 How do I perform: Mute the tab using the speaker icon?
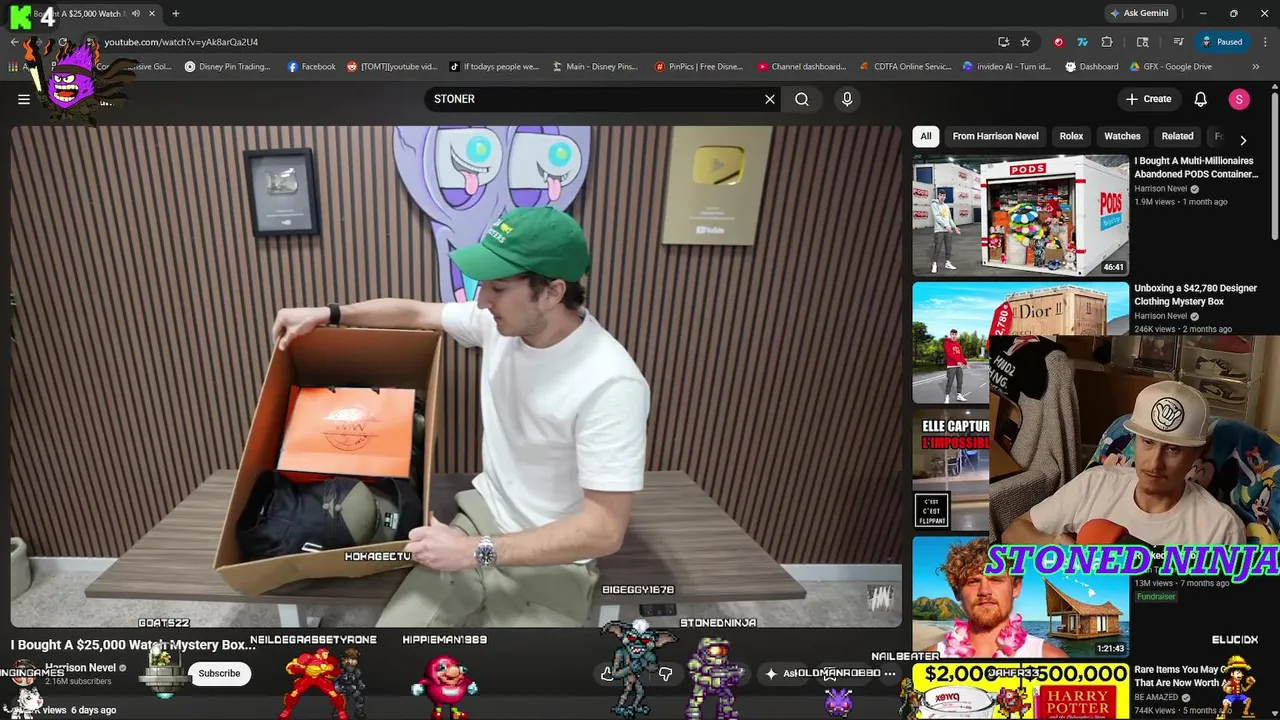135,14
